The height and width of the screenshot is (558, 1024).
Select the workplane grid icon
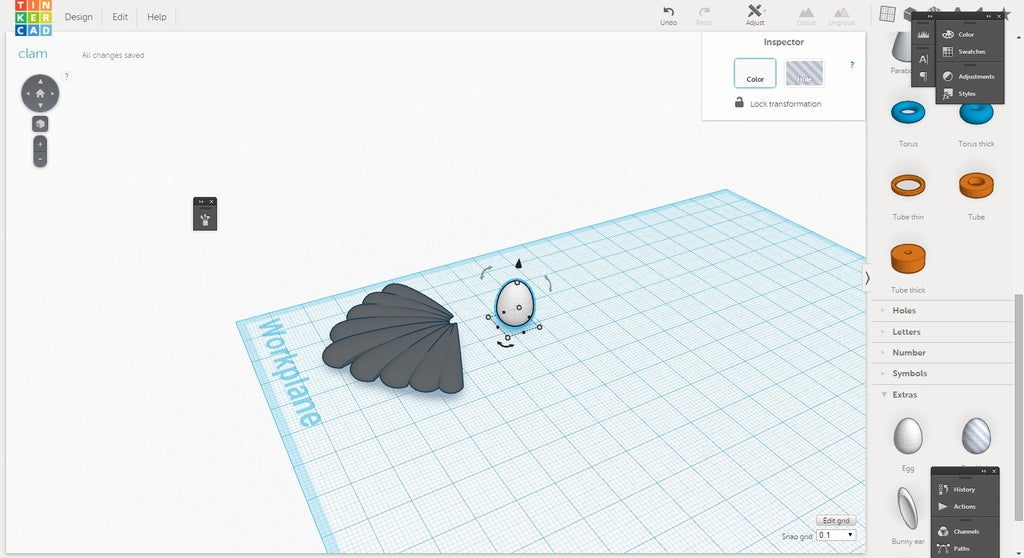(887, 13)
